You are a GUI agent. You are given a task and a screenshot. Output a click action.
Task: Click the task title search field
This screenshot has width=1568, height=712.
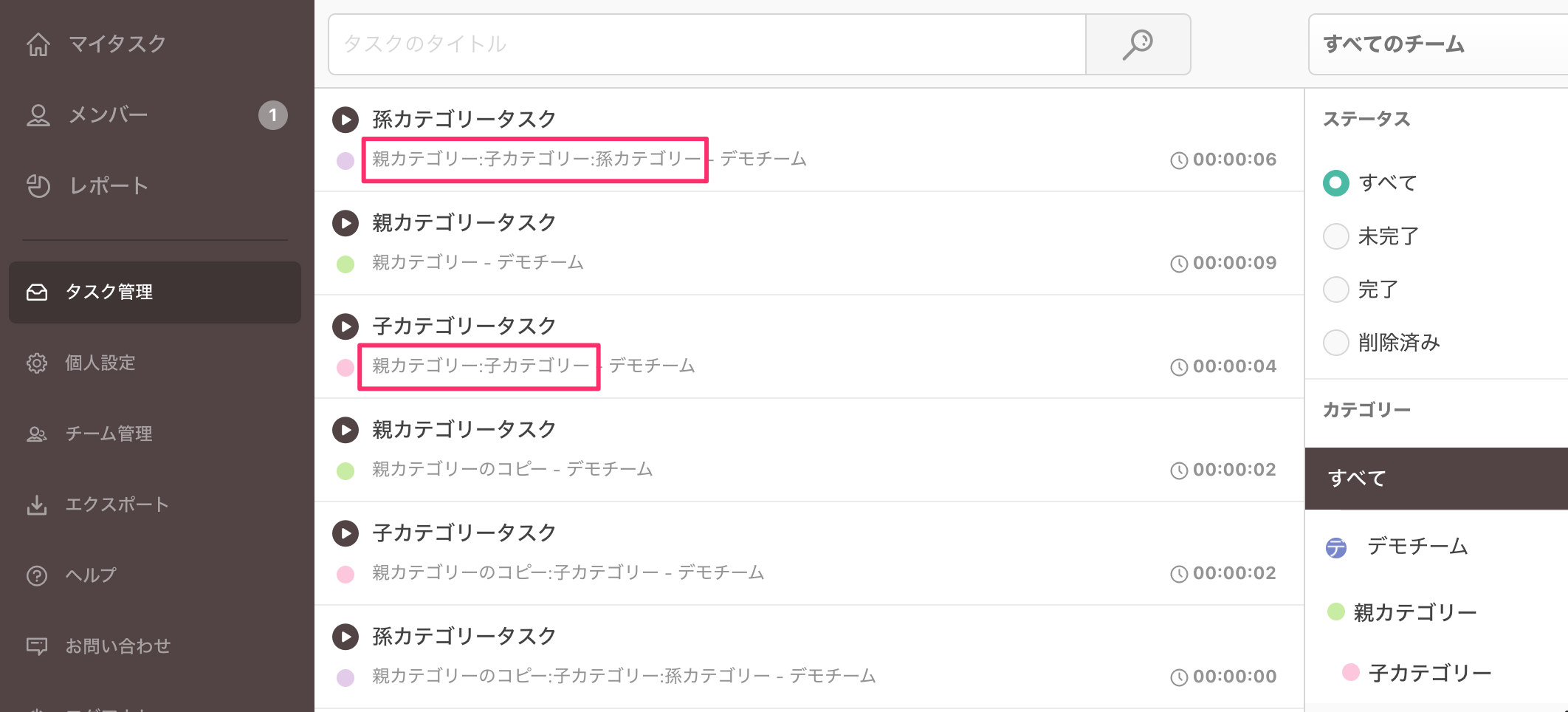click(x=706, y=44)
